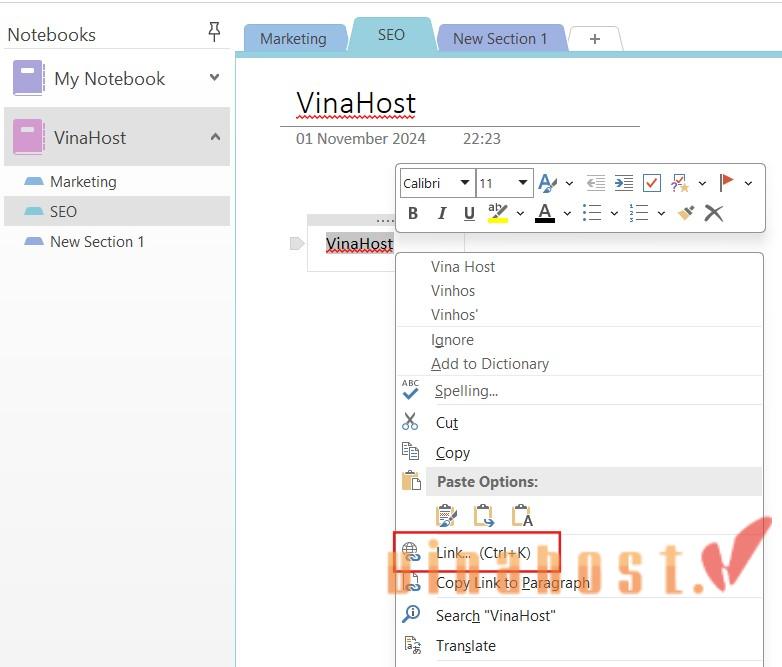Select SEO in the notebook tree
The image size is (782, 667).
pos(117,211)
